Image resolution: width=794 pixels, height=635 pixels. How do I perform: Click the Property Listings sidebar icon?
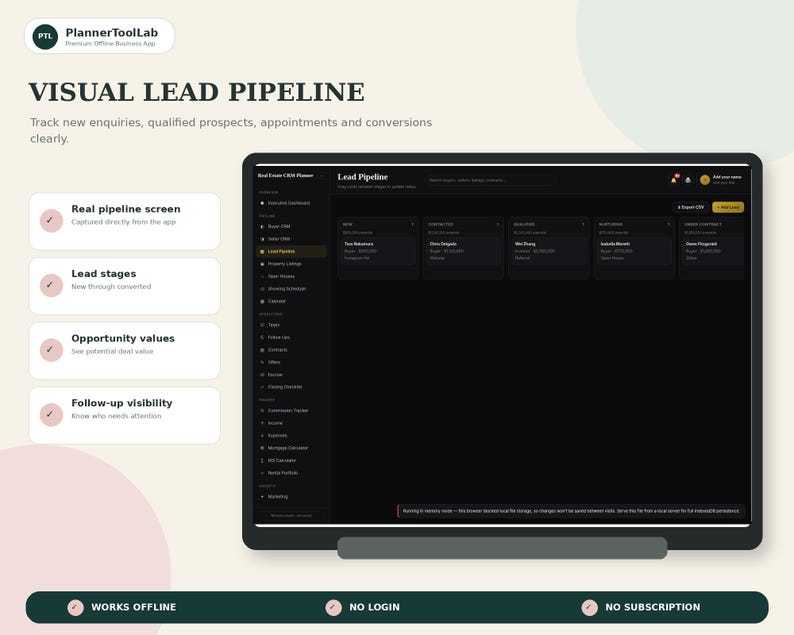(262, 264)
